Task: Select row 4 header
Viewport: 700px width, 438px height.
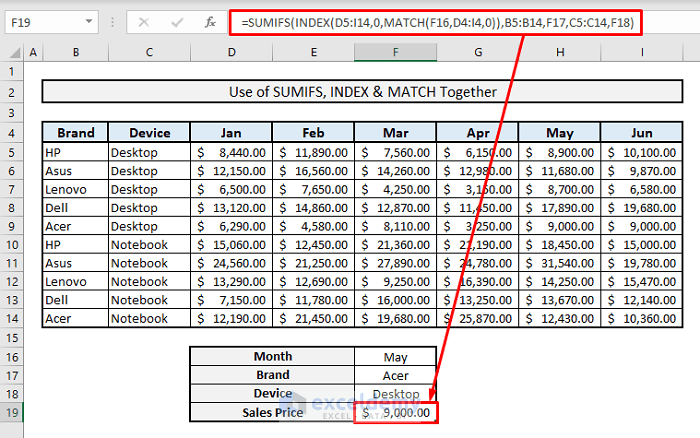Action: pyautogui.click(x=12, y=133)
